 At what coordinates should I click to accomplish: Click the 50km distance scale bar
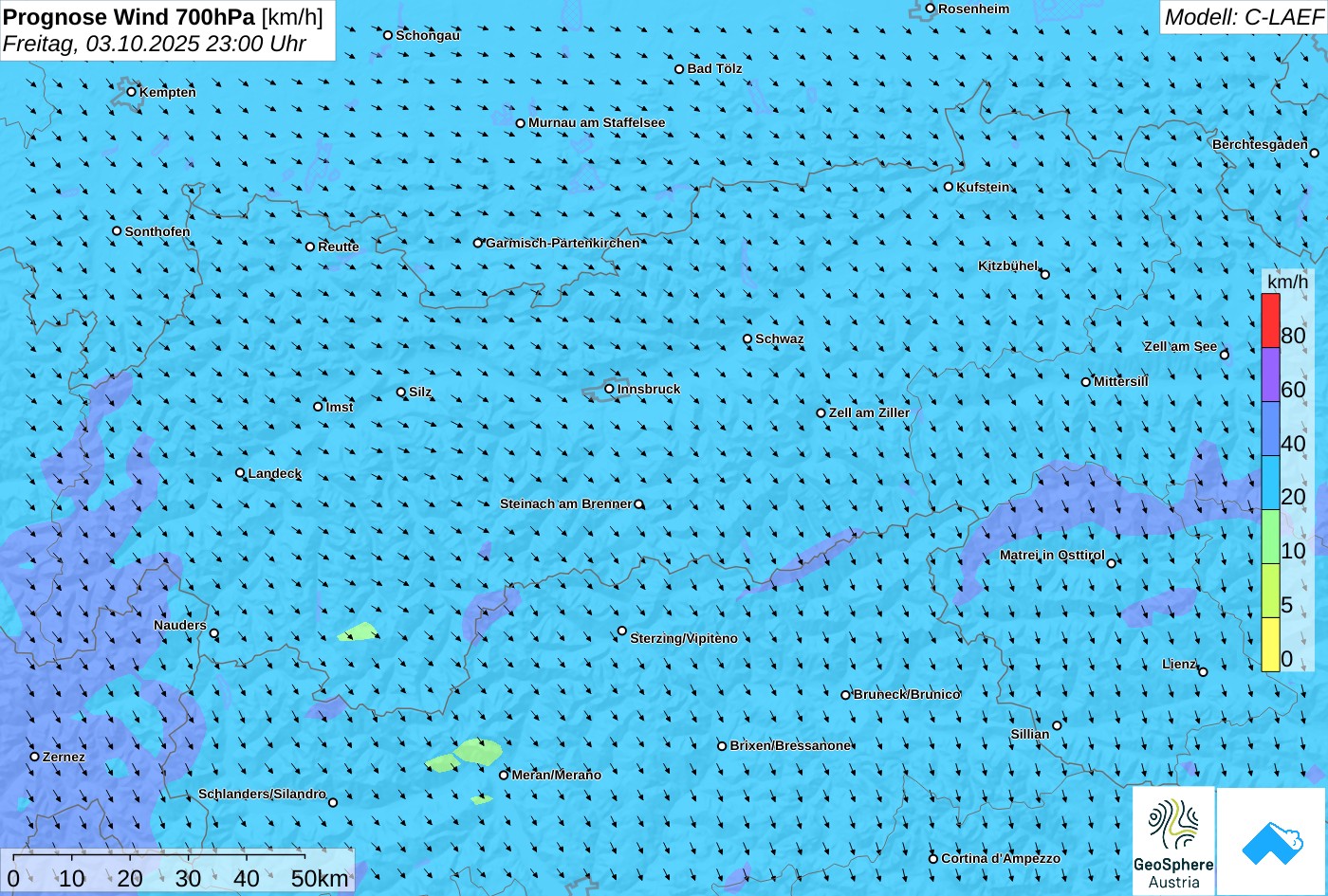159,857
